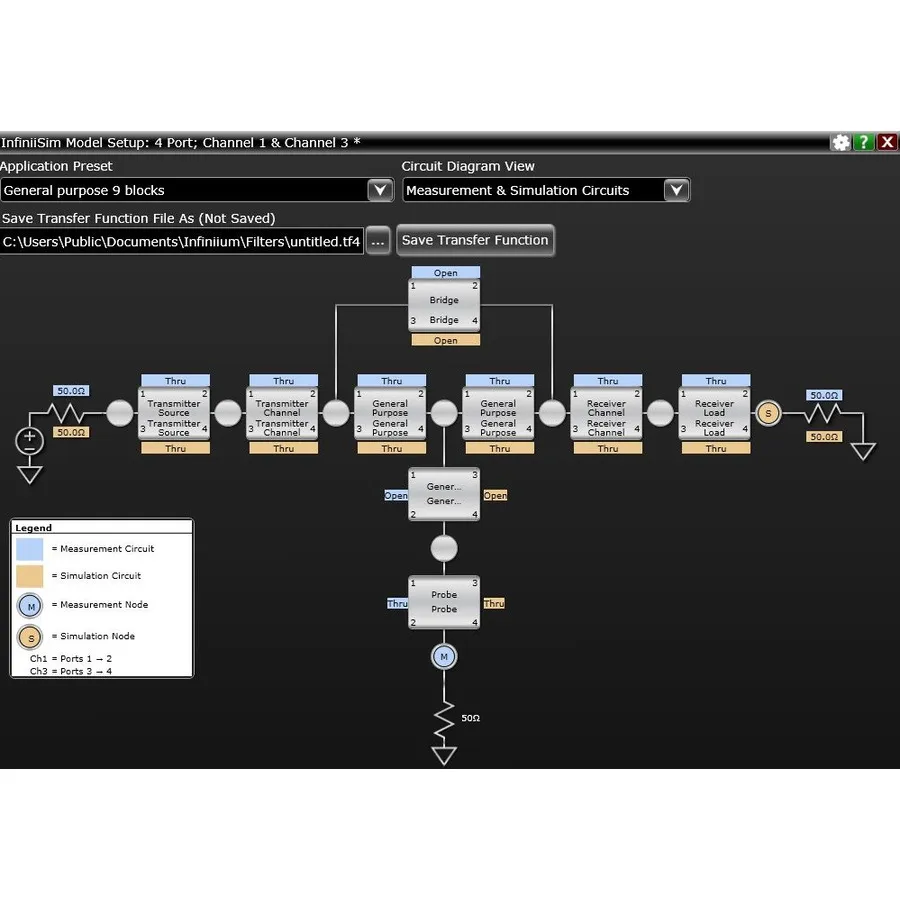
Task: Open the Application Preset dropdown
Action: coord(379,190)
